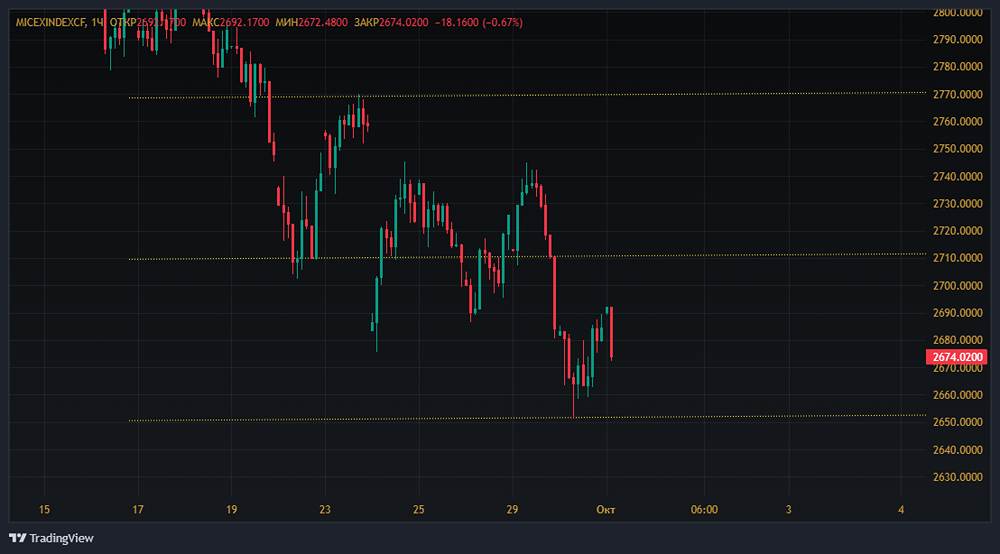The height and width of the screenshot is (554, 1000).
Task: Click the red 2674.0200 current price label
Action: tap(957, 357)
